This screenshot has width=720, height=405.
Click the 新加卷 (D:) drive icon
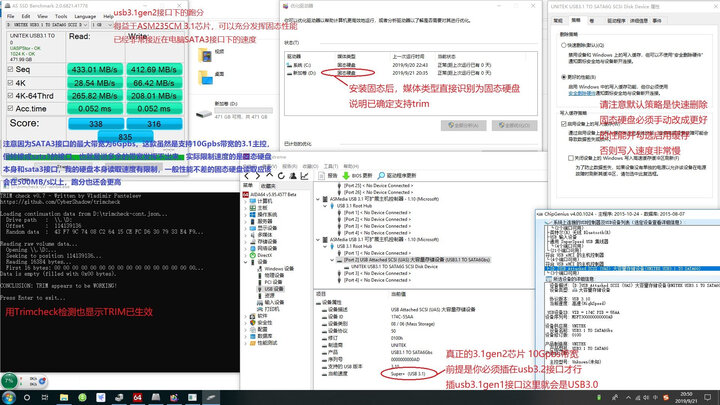pos(204,113)
